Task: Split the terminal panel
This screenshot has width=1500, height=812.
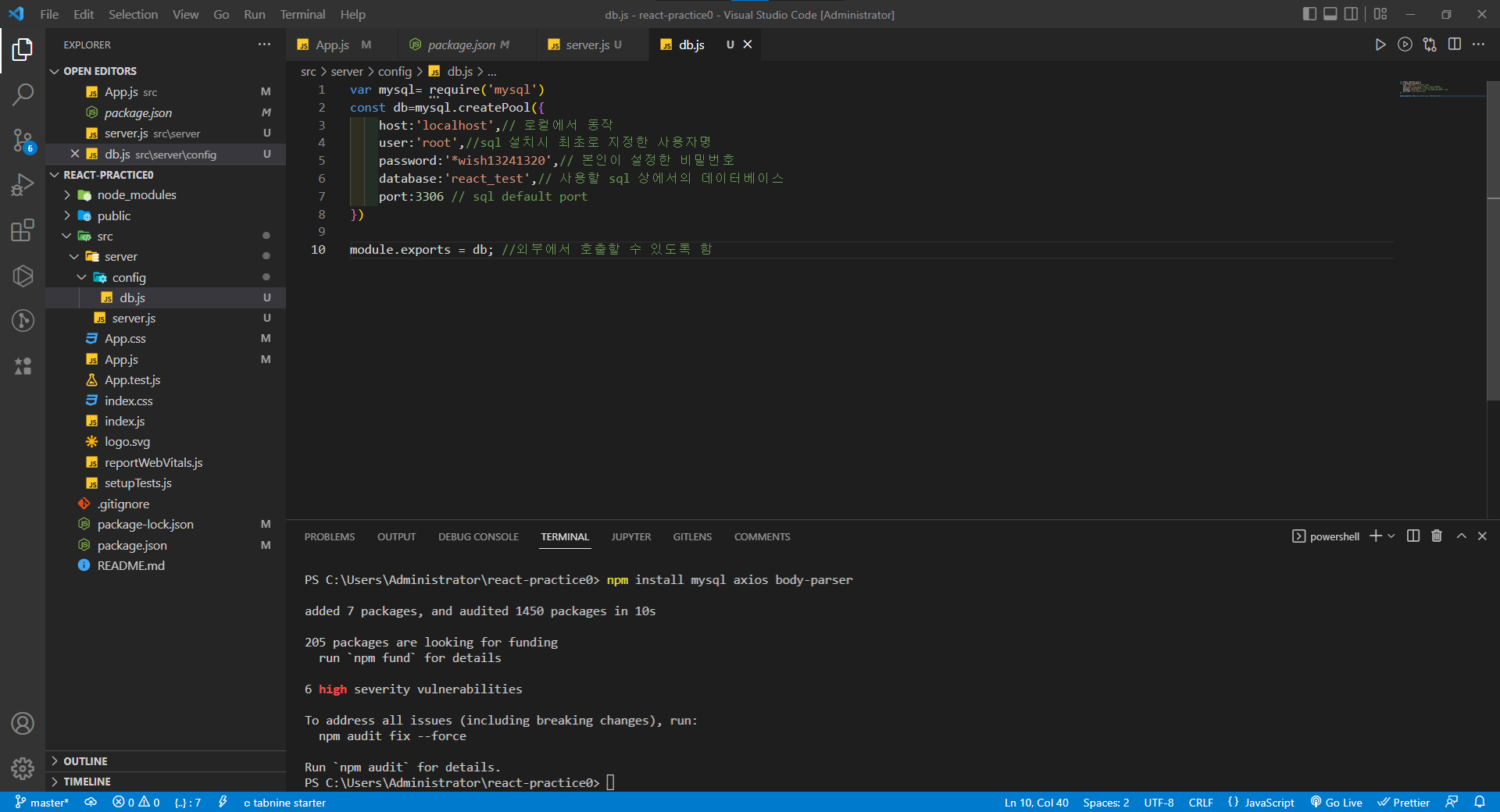Action: 1412,536
